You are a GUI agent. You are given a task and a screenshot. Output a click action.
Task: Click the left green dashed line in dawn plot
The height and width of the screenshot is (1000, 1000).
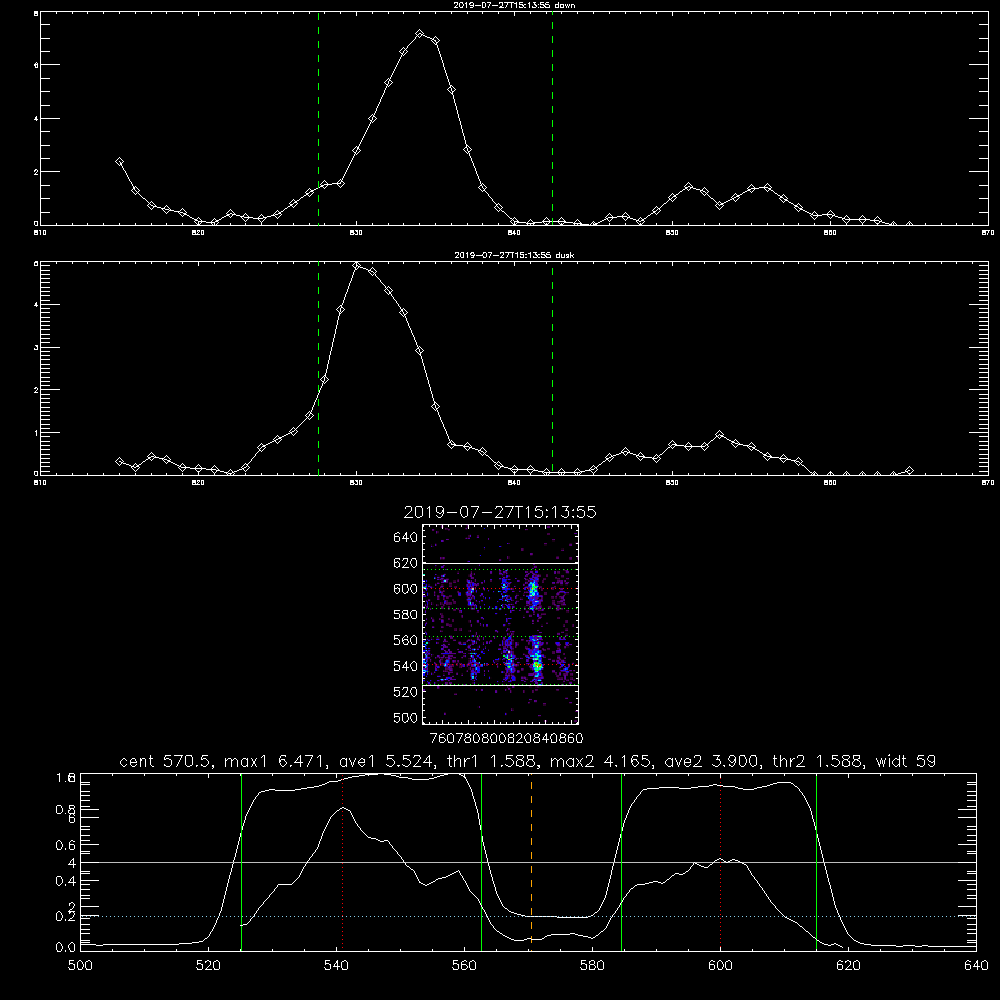click(x=318, y=119)
